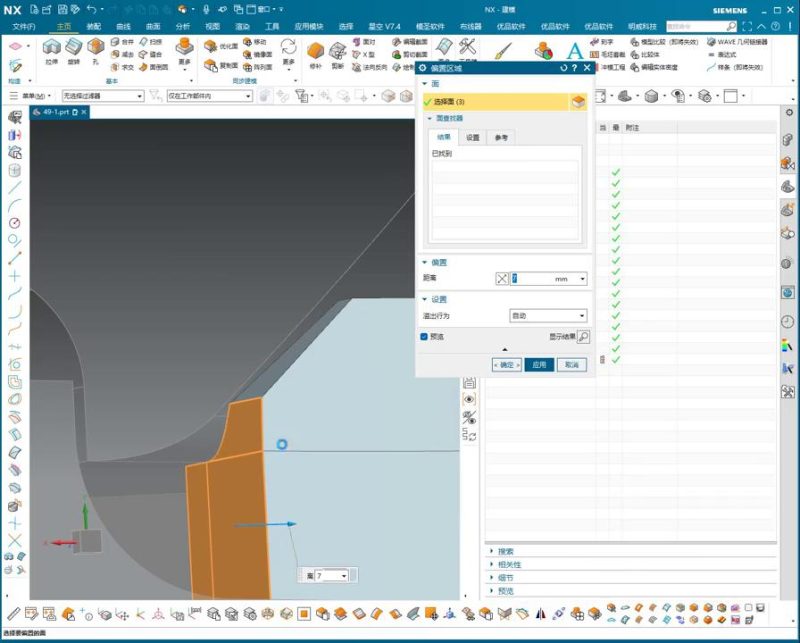This screenshot has height=643, width=800.
Task: Click the 旋转 (Revolve) tool icon
Action: point(73,48)
